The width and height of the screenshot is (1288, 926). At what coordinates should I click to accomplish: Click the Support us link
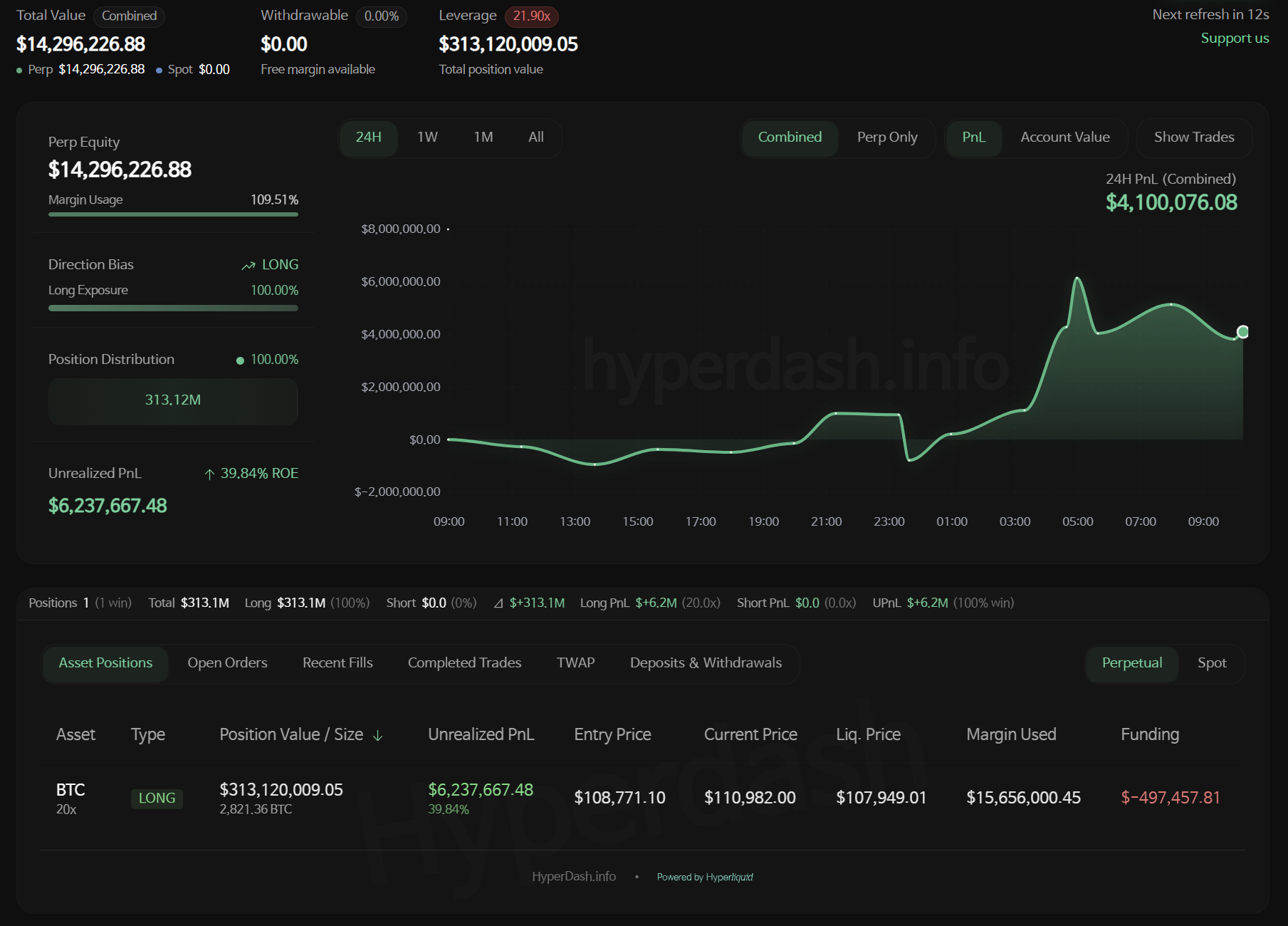(1234, 38)
